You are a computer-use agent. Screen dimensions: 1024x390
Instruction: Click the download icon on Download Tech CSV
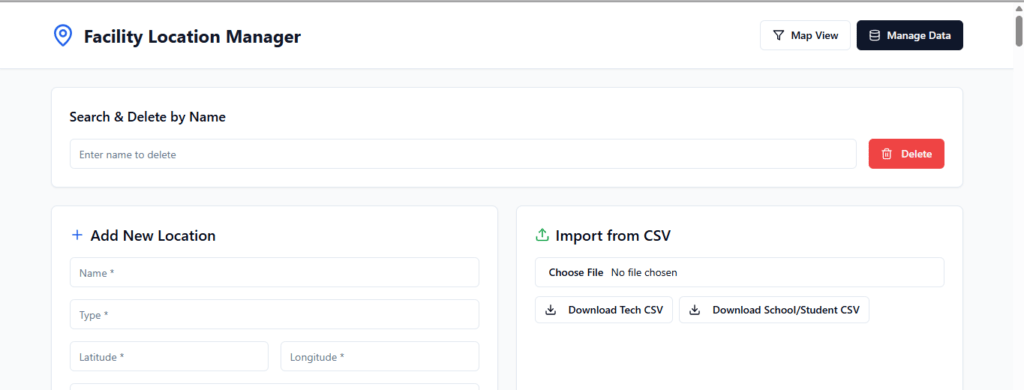(x=551, y=310)
